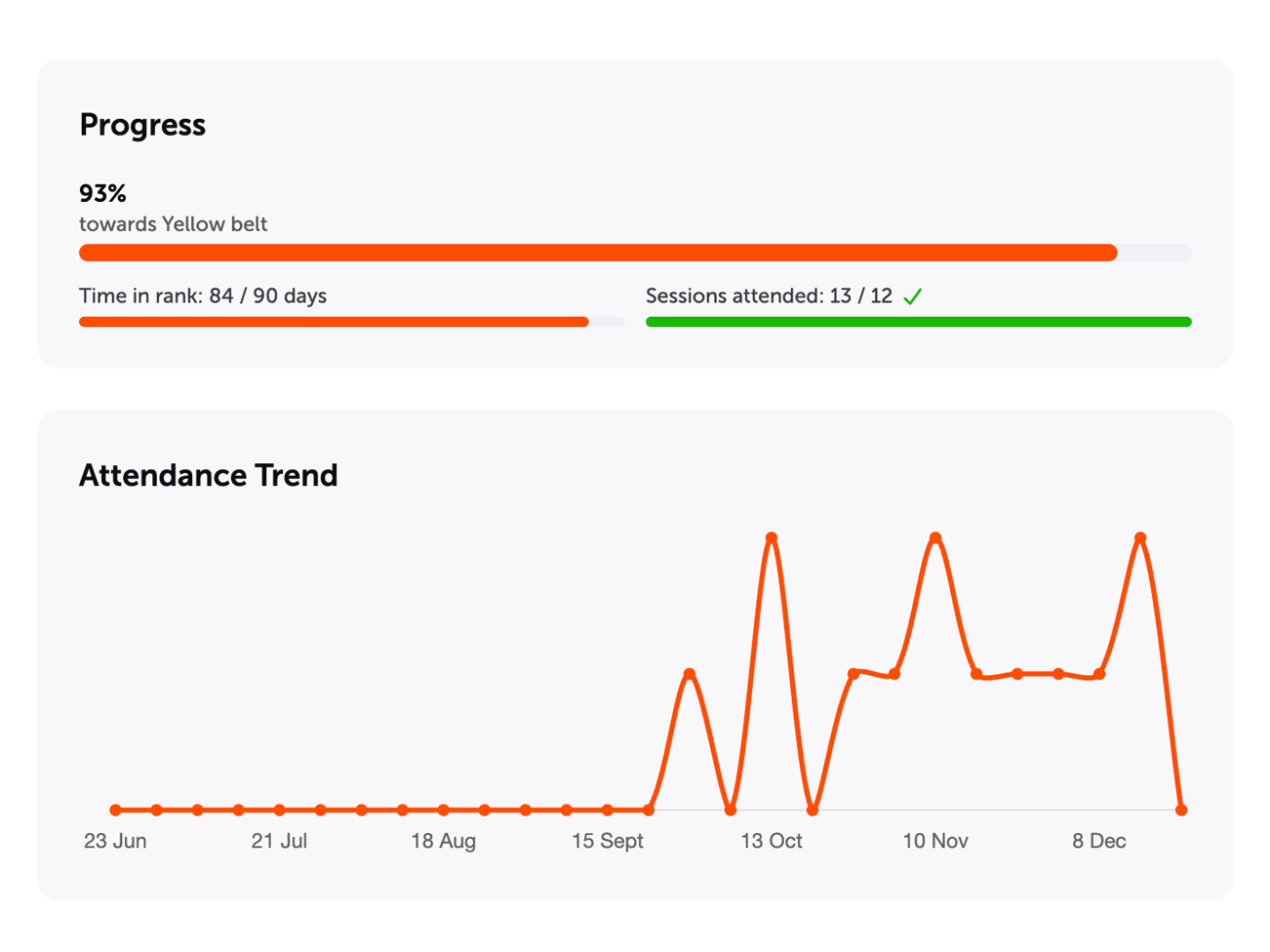Select the plateau marker between Nov and Dec

[1017, 673]
